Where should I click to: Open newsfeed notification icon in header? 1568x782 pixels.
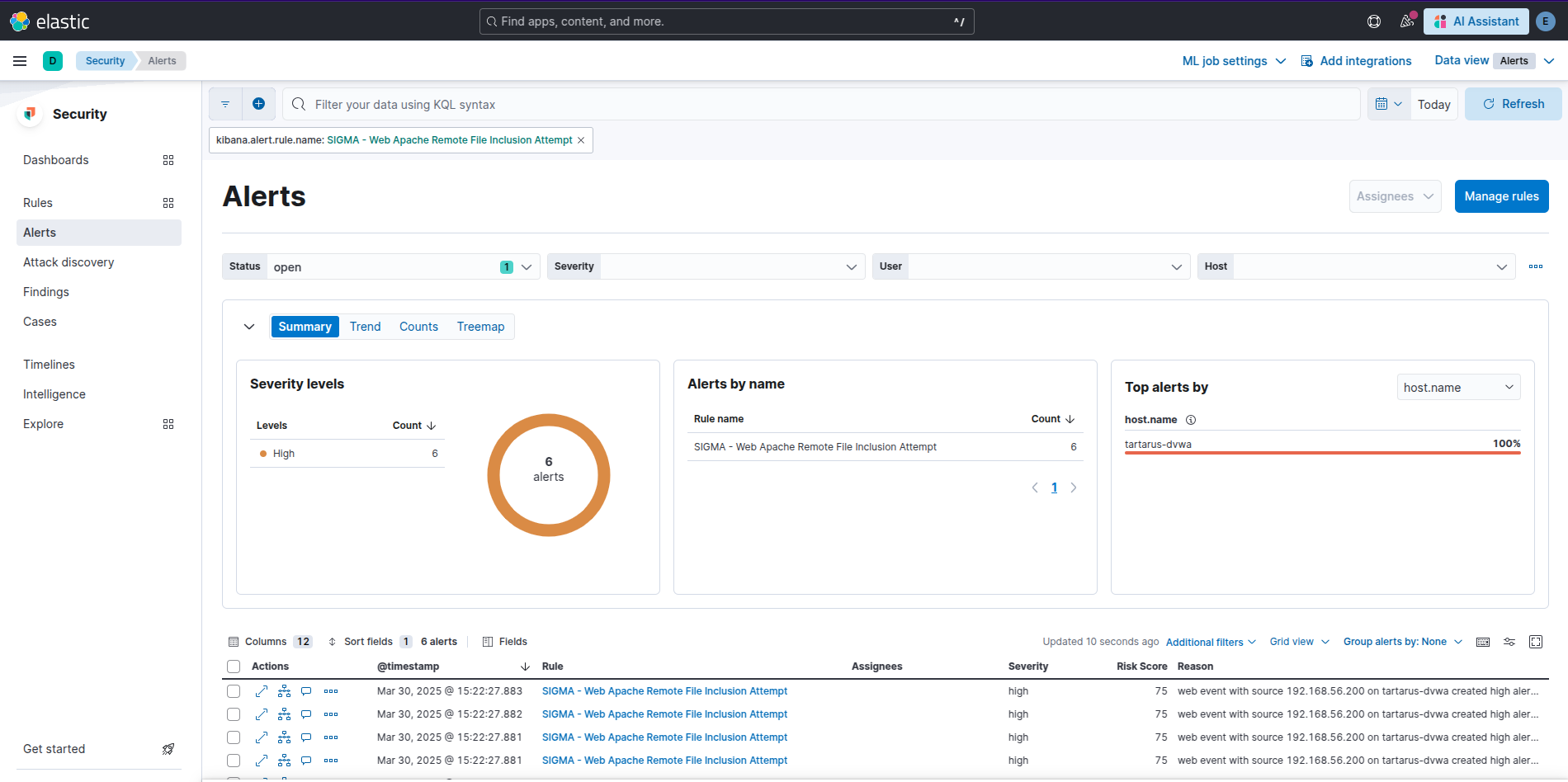pyautogui.click(x=1407, y=21)
